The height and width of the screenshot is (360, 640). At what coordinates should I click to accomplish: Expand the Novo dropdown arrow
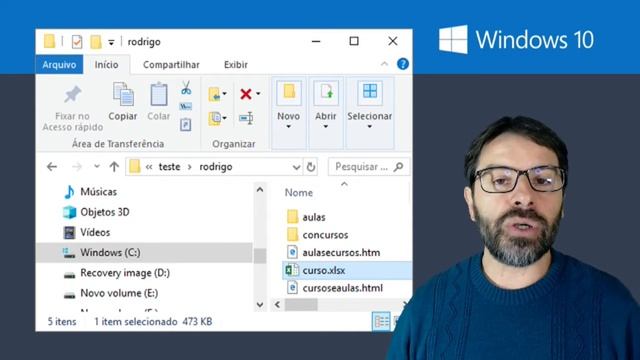(289, 127)
